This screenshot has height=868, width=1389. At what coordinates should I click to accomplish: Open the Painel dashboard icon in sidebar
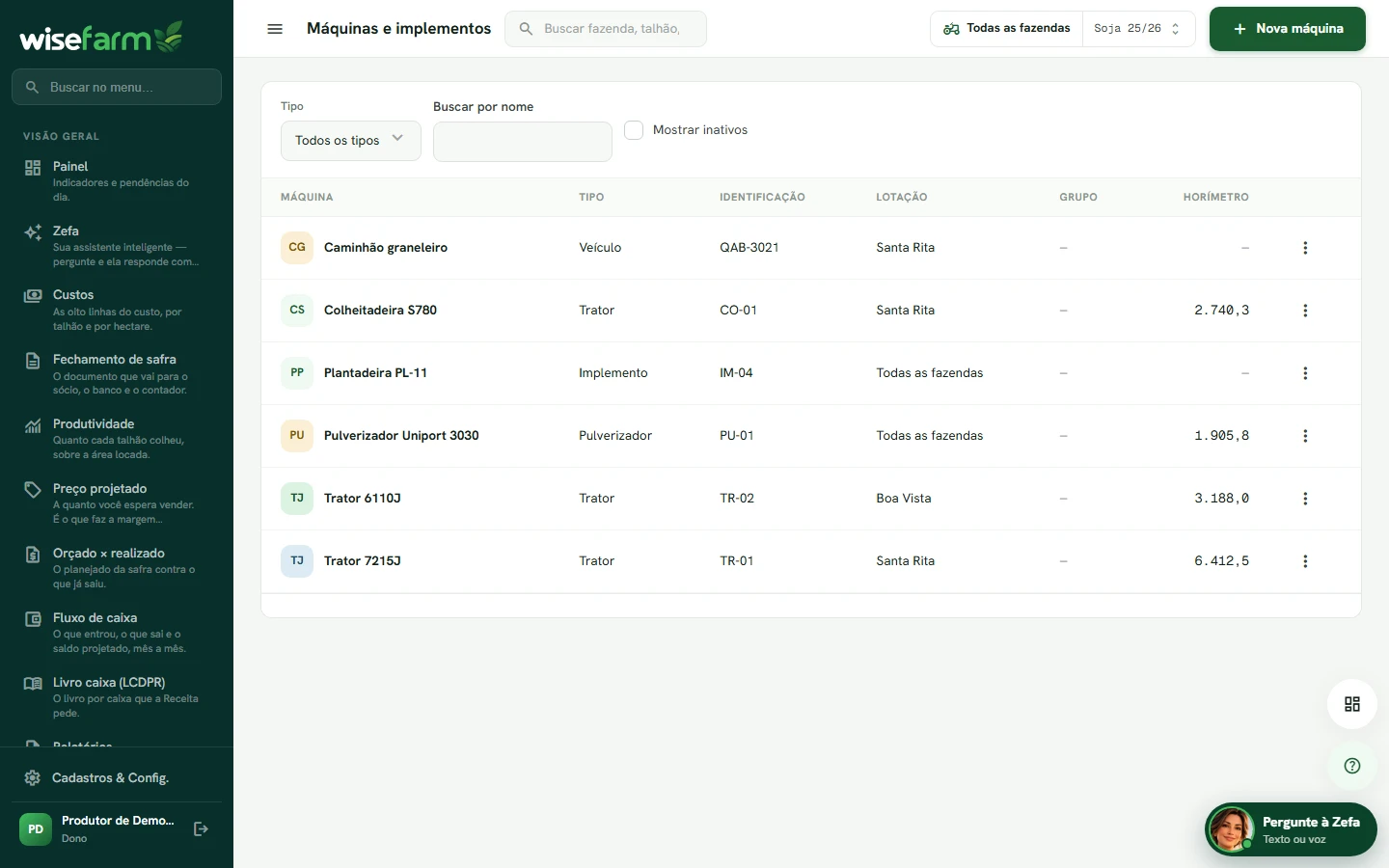[x=33, y=168]
